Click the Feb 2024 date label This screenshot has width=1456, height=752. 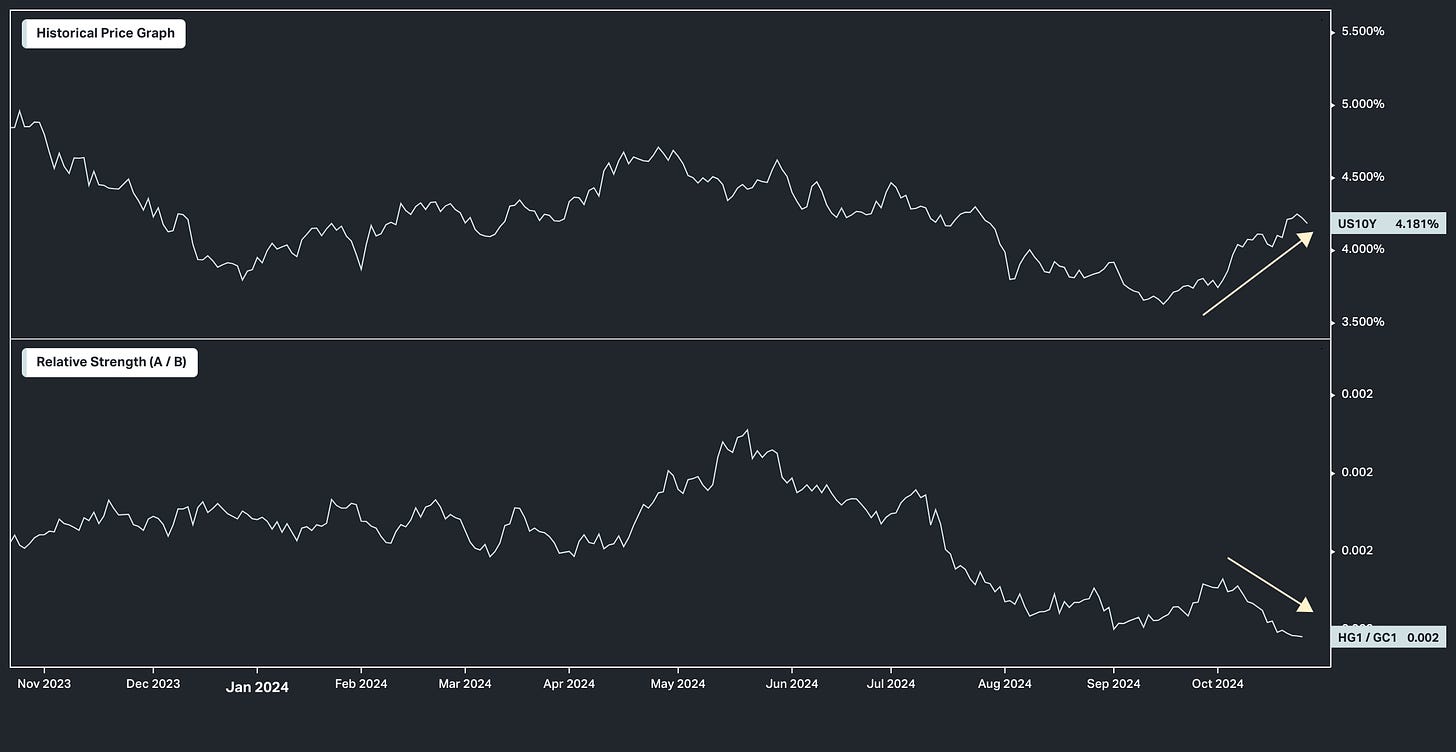click(360, 684)
